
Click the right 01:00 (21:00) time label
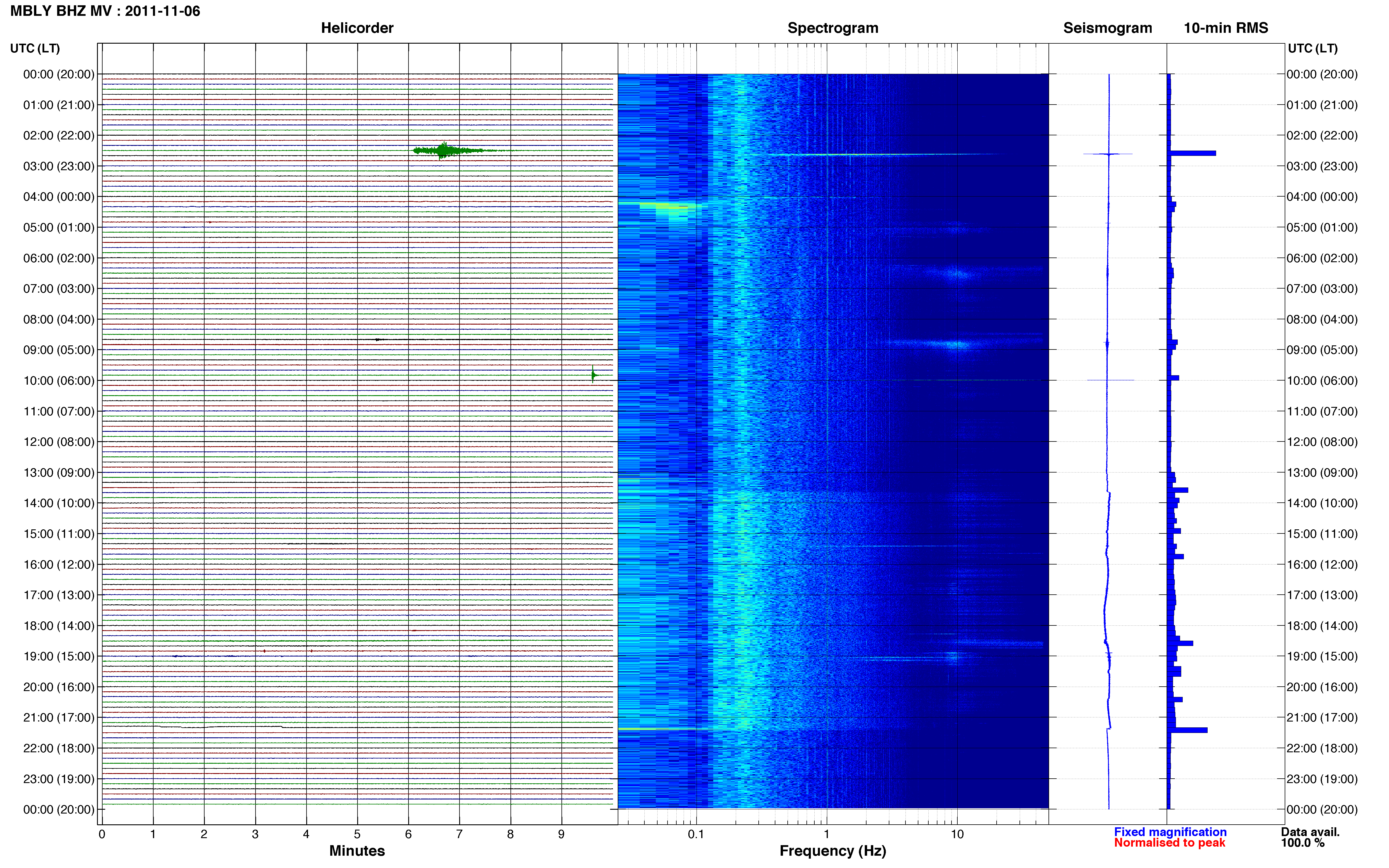[x=1322, y=105]
